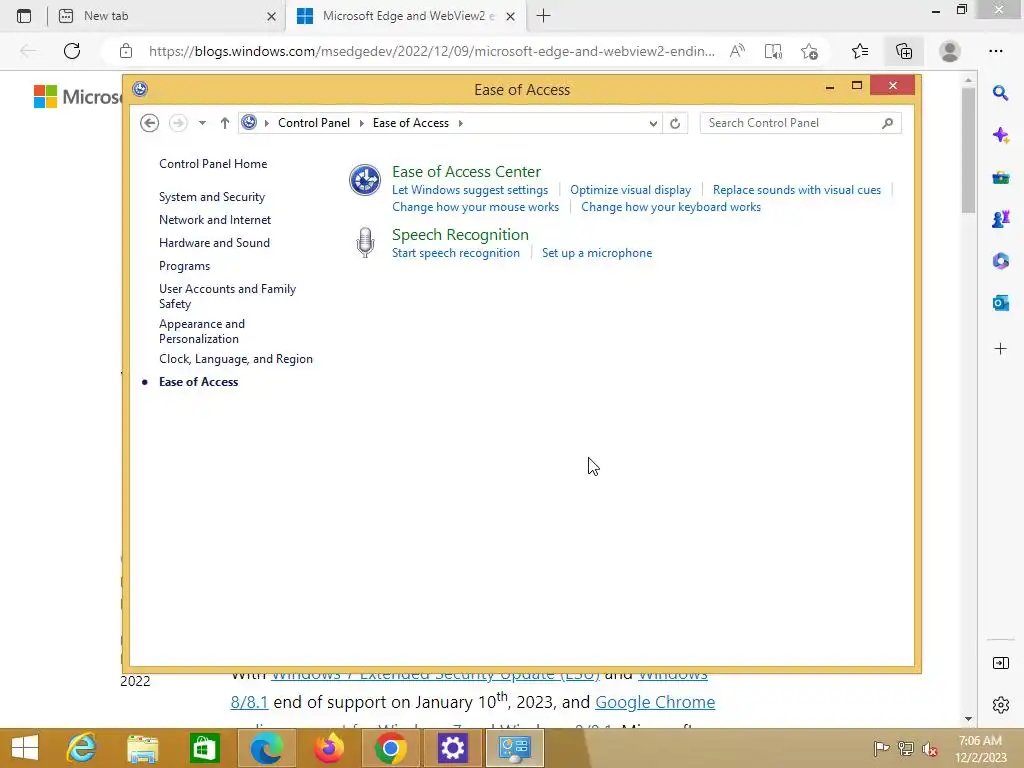Open the Edge Favorites list
This screenshot has width=1024, height=768.
860,51
